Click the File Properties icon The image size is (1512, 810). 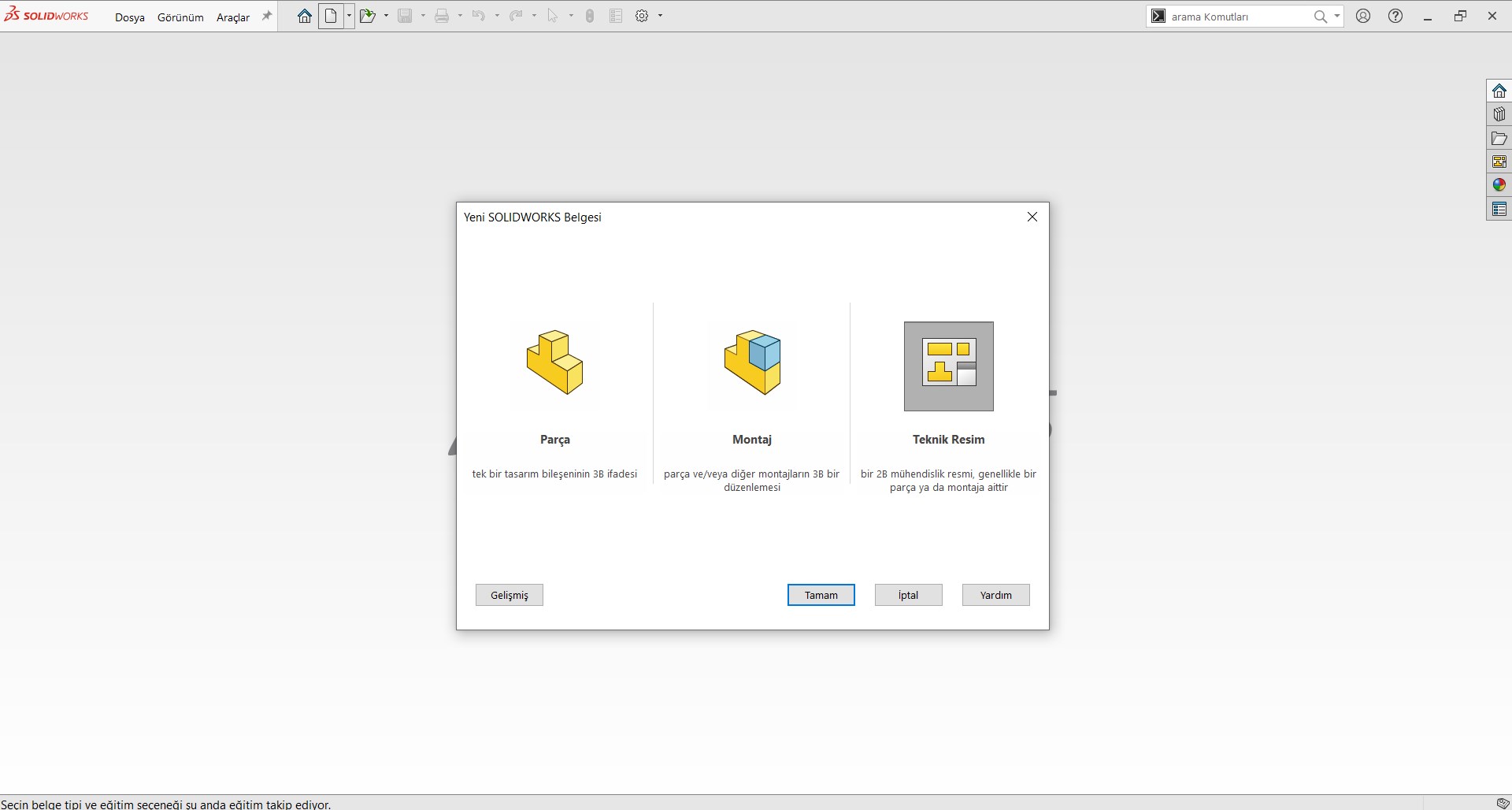point(616,16)
